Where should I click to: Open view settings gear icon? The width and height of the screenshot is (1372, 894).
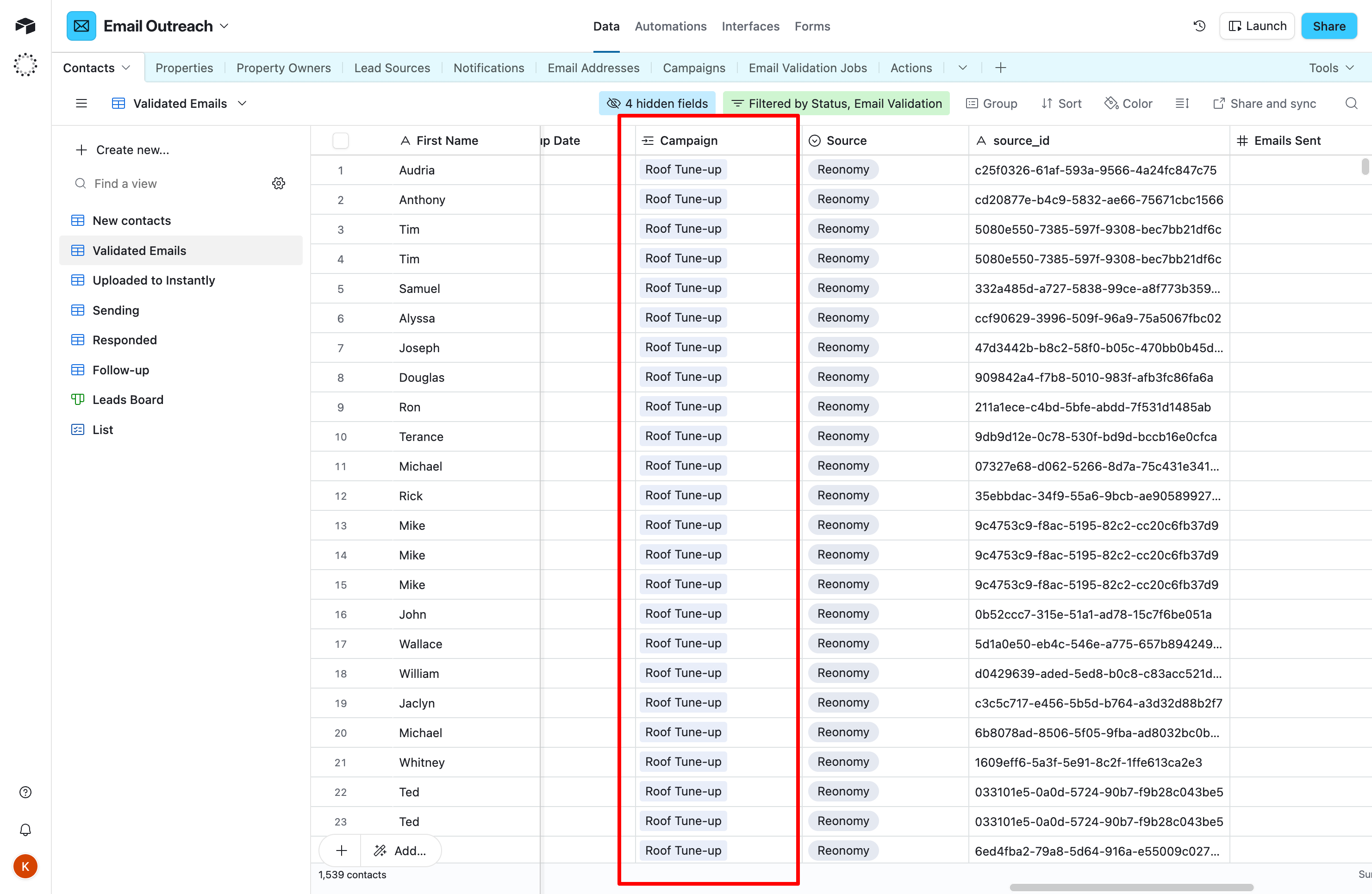coord(279,183)
